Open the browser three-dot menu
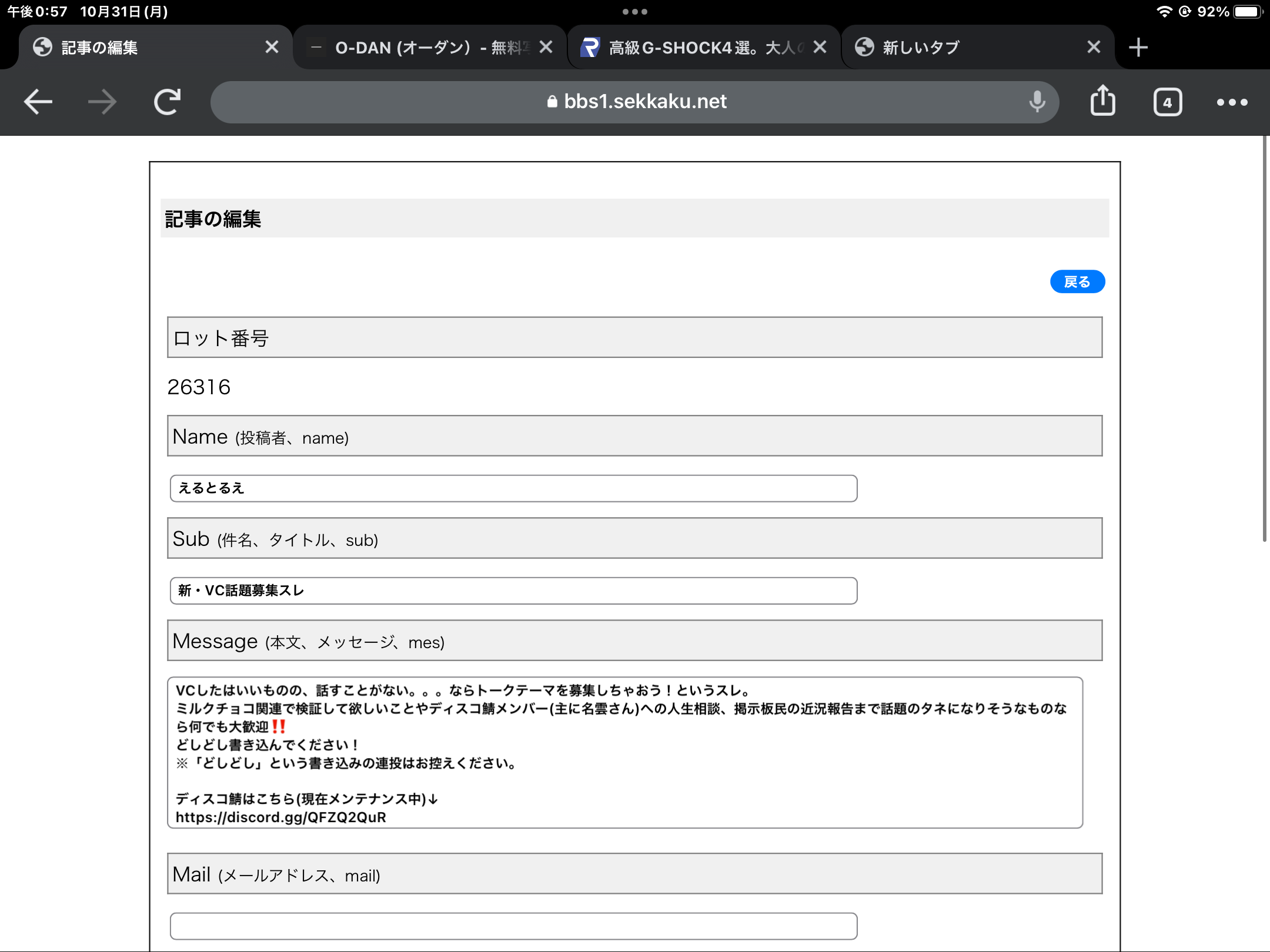This screenshot has height=952, width=1270. click(1232, 102)
